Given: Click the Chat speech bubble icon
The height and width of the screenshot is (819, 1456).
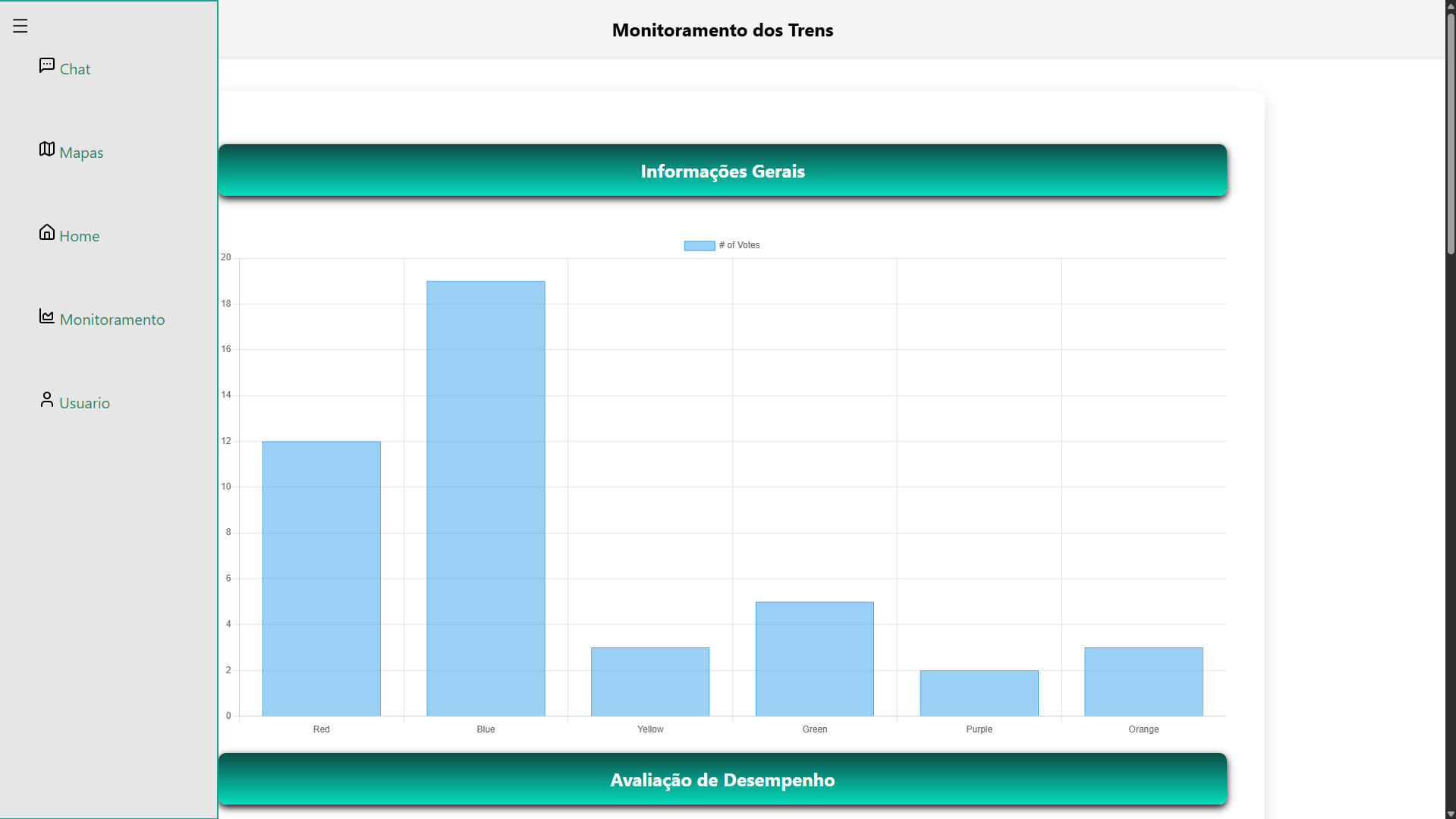Looking at the screenshot, I should pos(47,66).
